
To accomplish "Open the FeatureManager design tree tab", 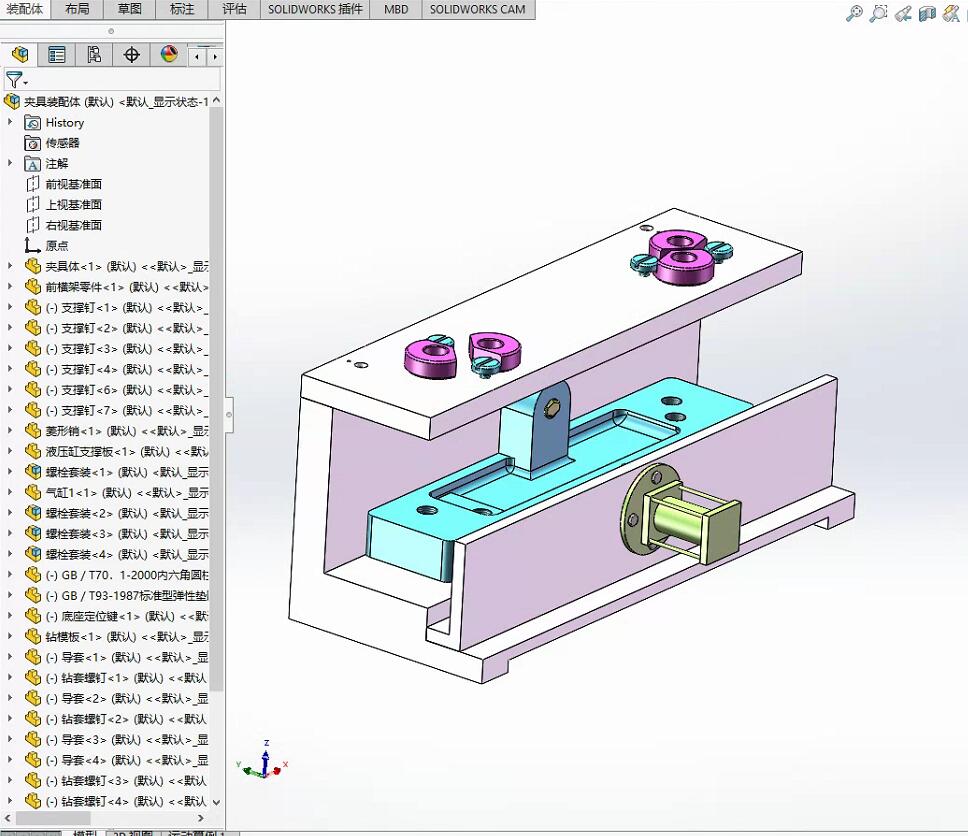I will (20, 54).
